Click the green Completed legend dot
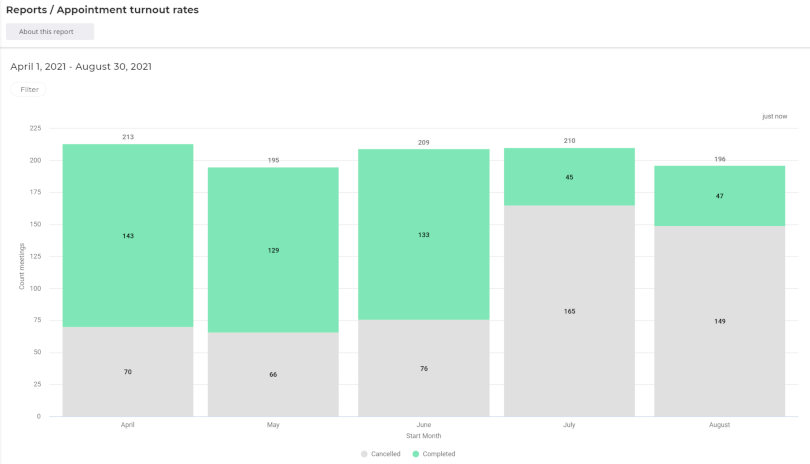 [x=415, y=454]
